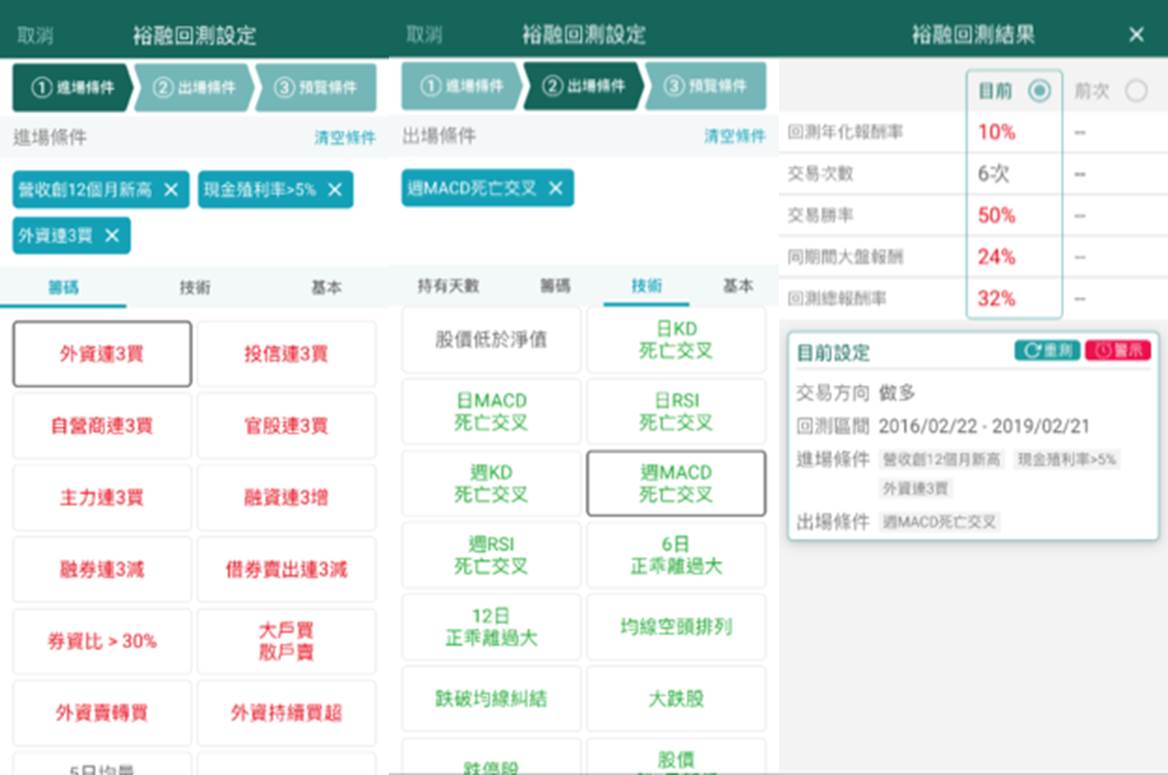Remove the 週MACD死亡交叉 exit condition chip

coord(556,188)
